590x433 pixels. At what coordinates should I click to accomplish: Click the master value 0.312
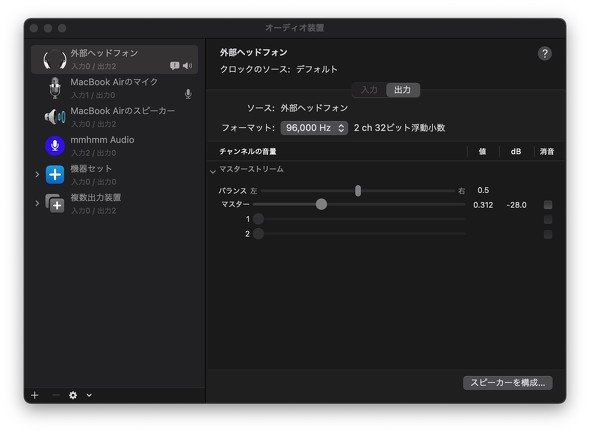point(483,205)
